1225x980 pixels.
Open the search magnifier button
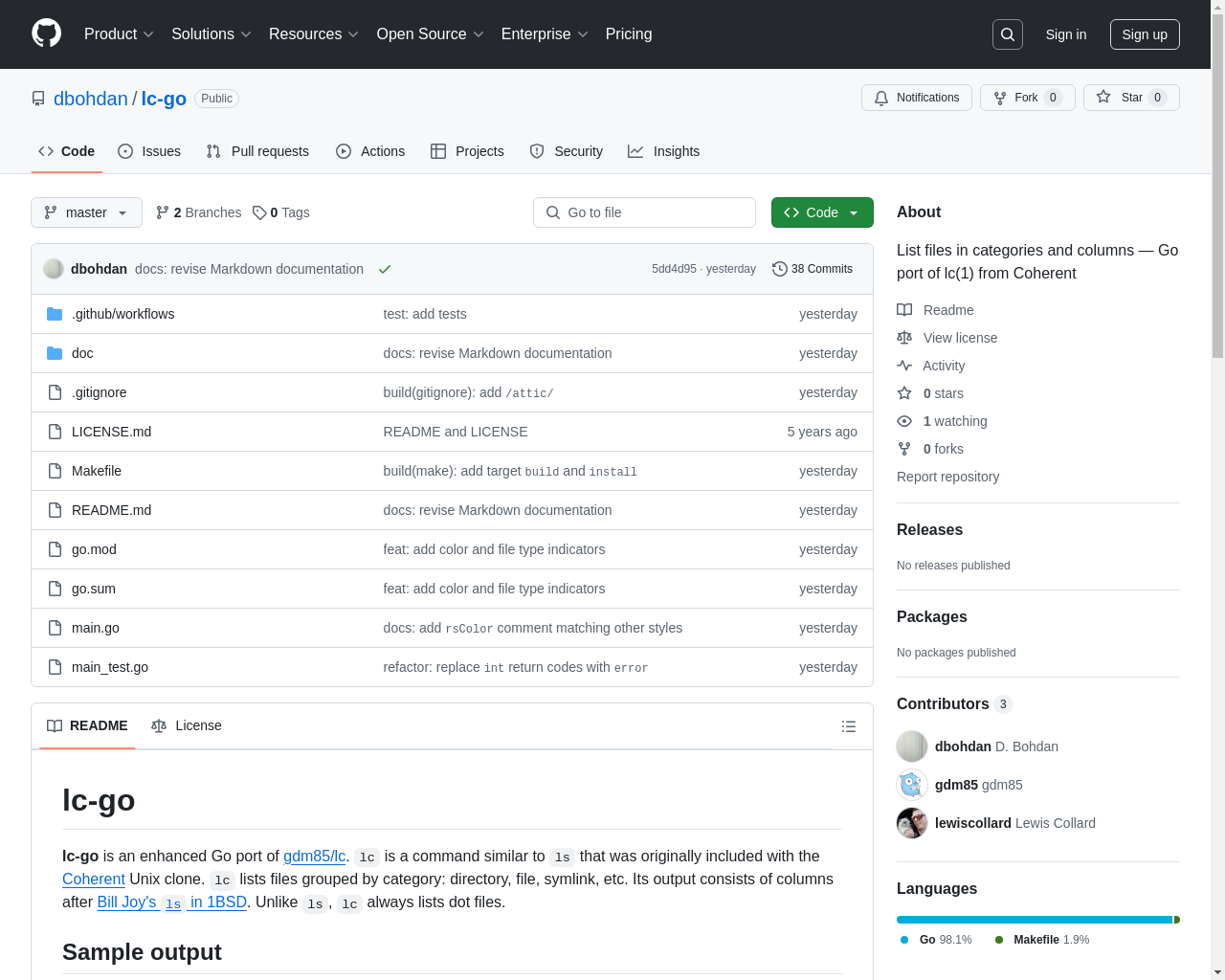[x=1008, y=34]
